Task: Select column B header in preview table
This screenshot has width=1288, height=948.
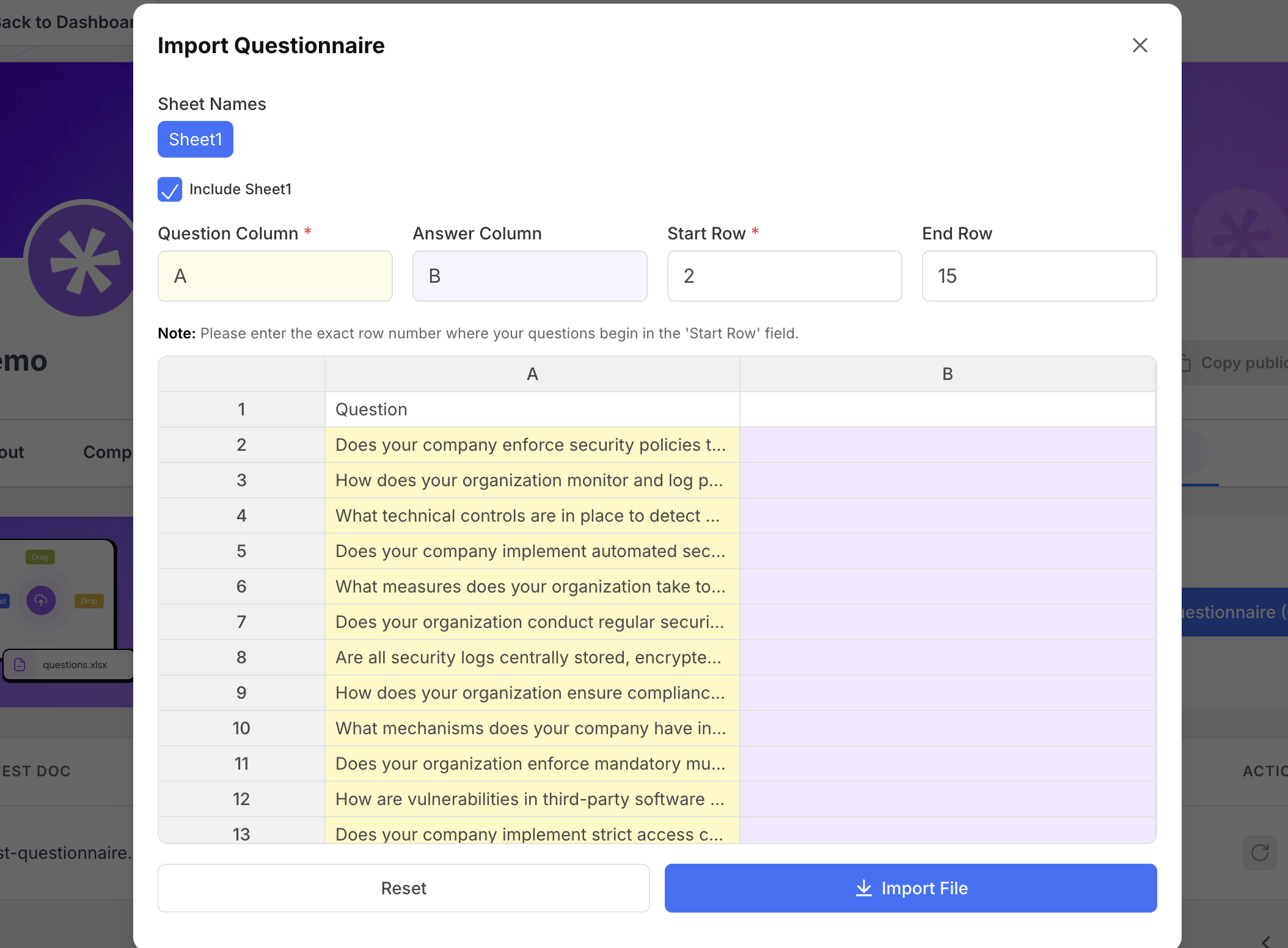Action: point(947,374)
